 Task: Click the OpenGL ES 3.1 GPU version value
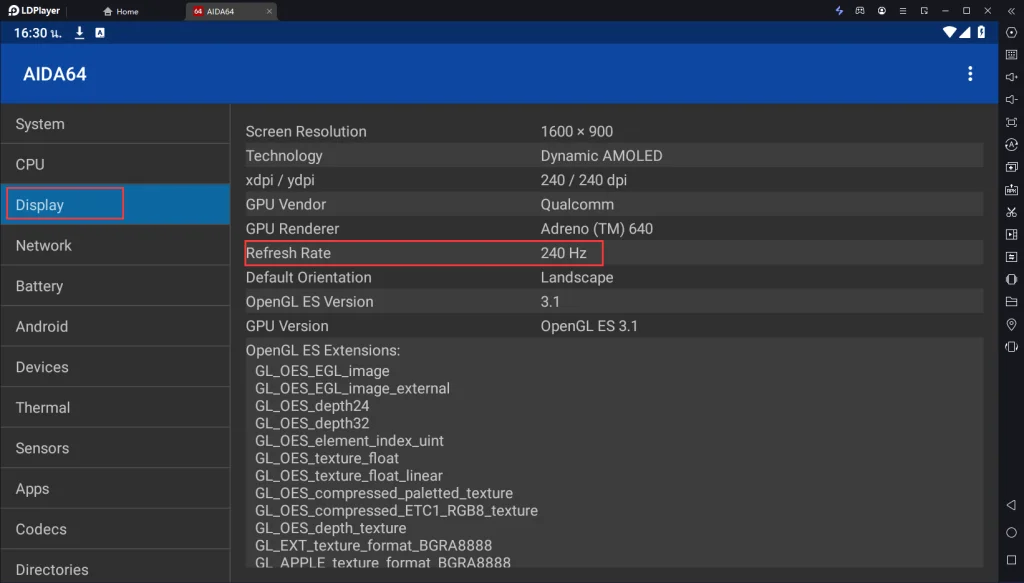tap(588, 326)
